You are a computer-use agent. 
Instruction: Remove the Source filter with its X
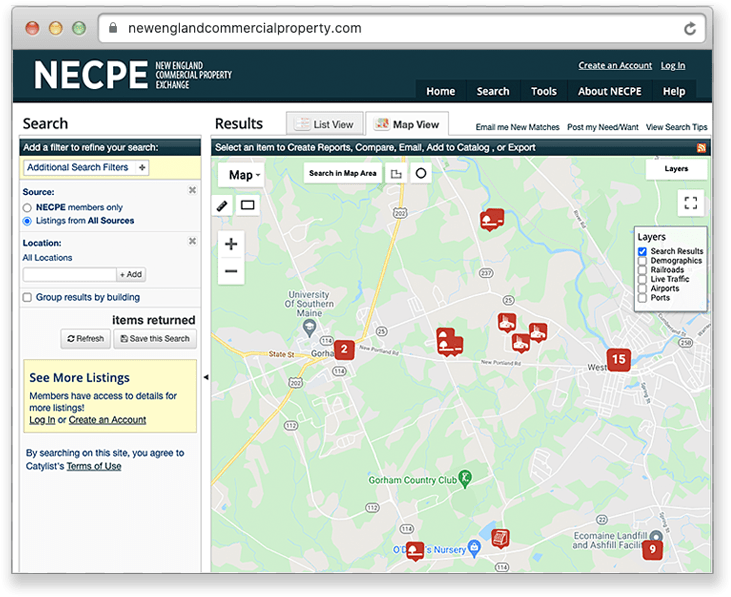[192, 190]
